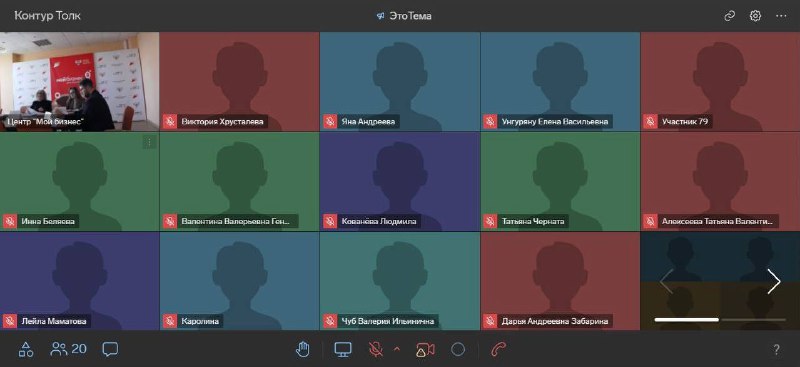Expand microphone options with the red chevron
Viewport: 800px width, 367px height.
pyautogui.click(x=397, y=350)
